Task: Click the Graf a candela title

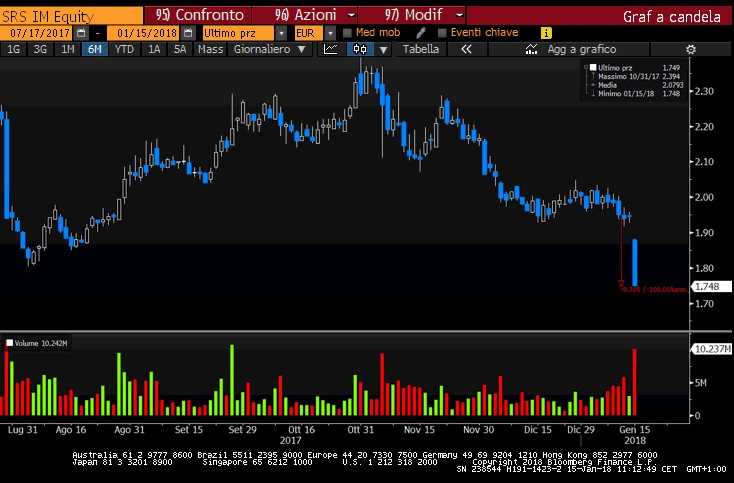Action: pos(672,17)
